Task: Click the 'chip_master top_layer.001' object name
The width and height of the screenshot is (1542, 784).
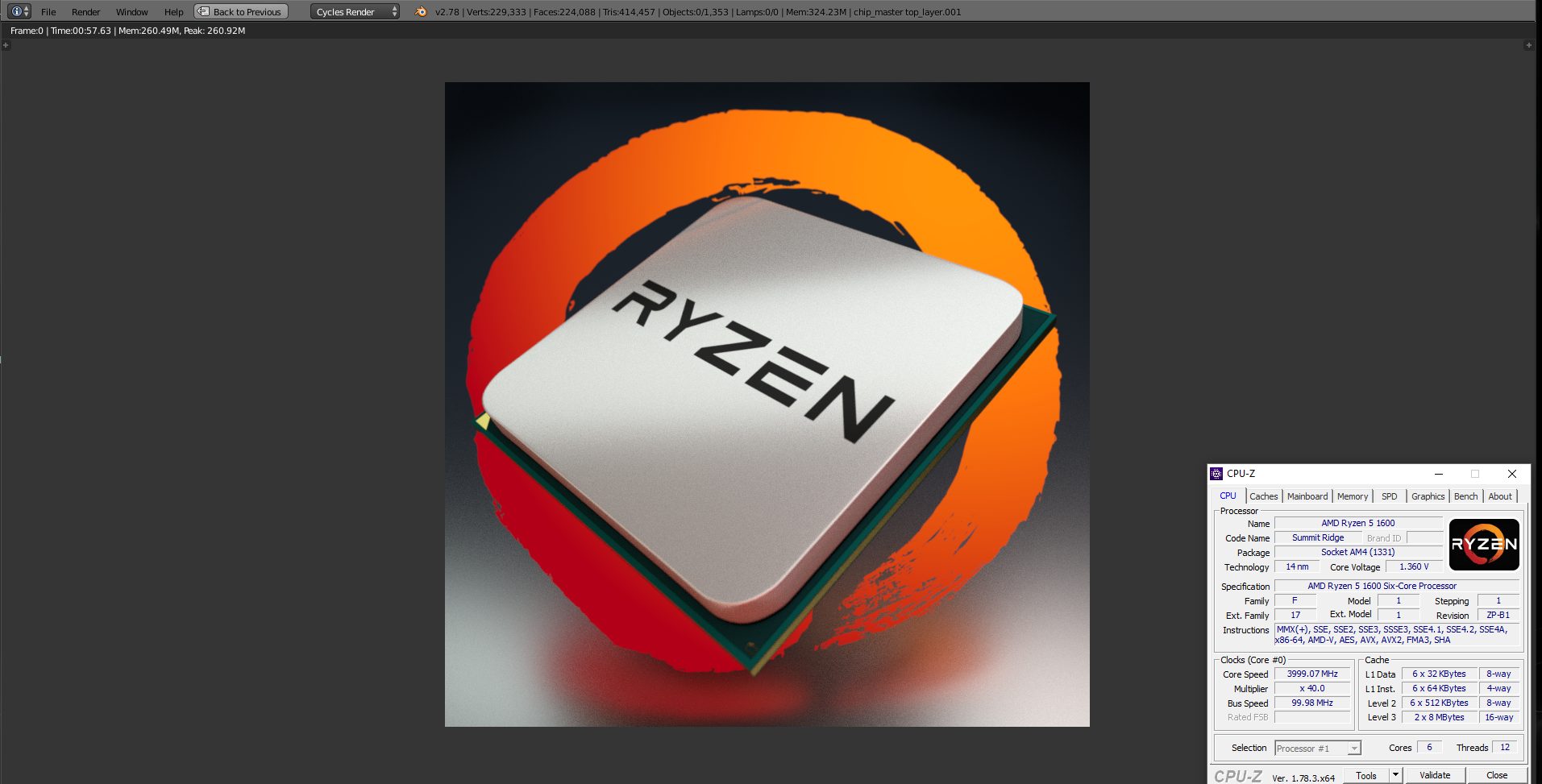Action: coord(908,12)
